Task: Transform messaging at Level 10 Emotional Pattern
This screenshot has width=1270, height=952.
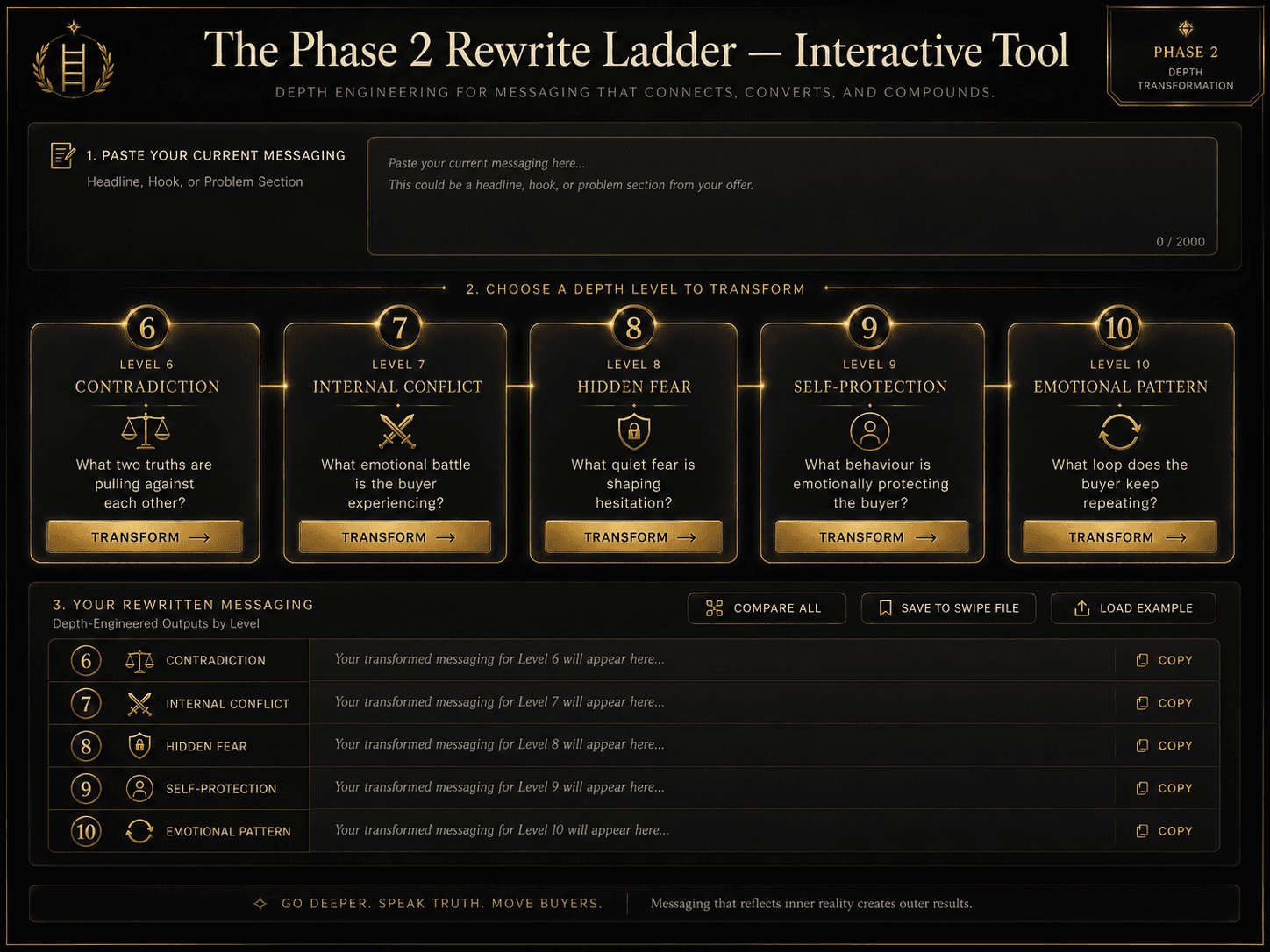Action: coord(1120,536)
